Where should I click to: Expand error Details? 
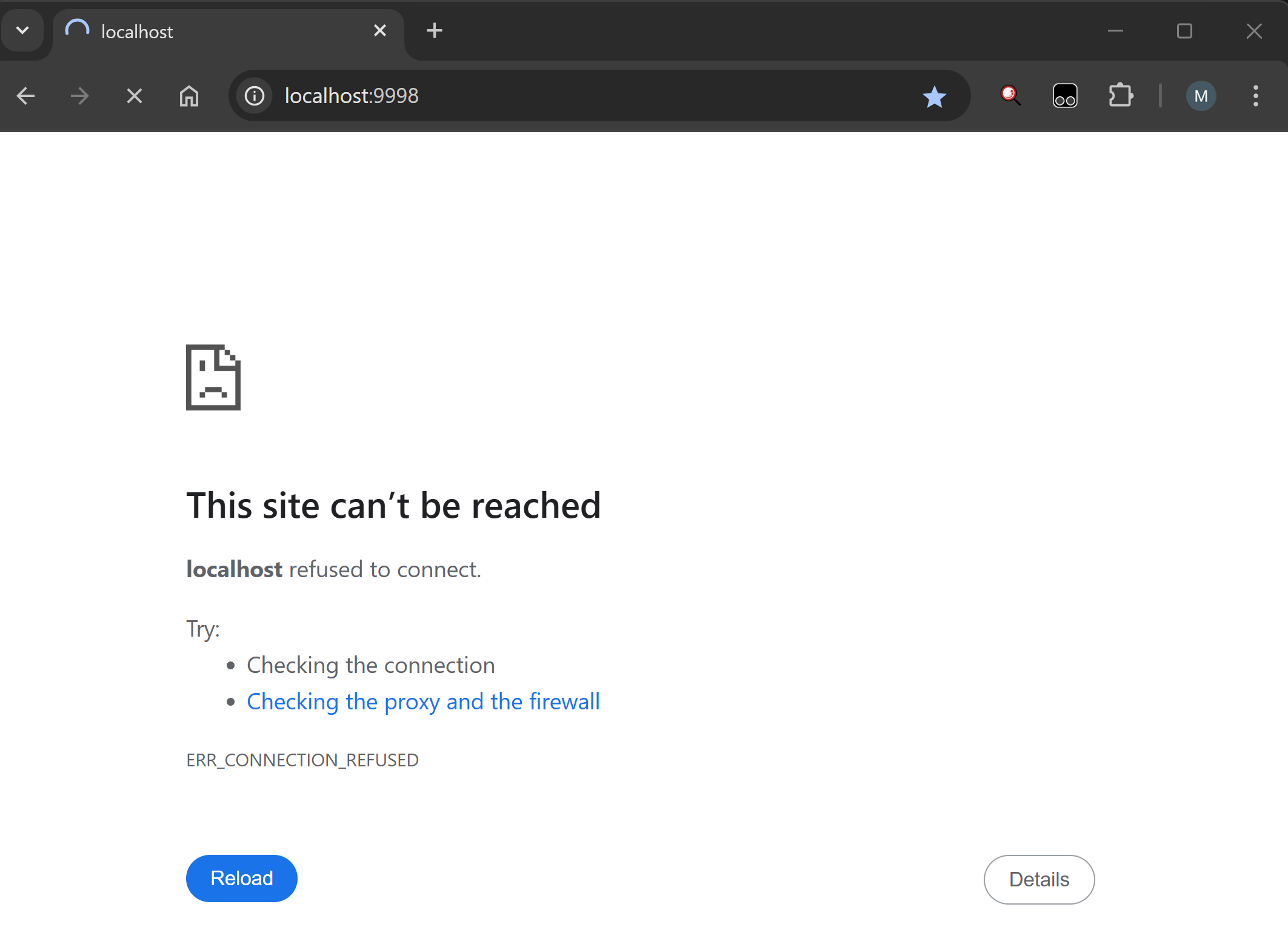[x=1039, y=879]
